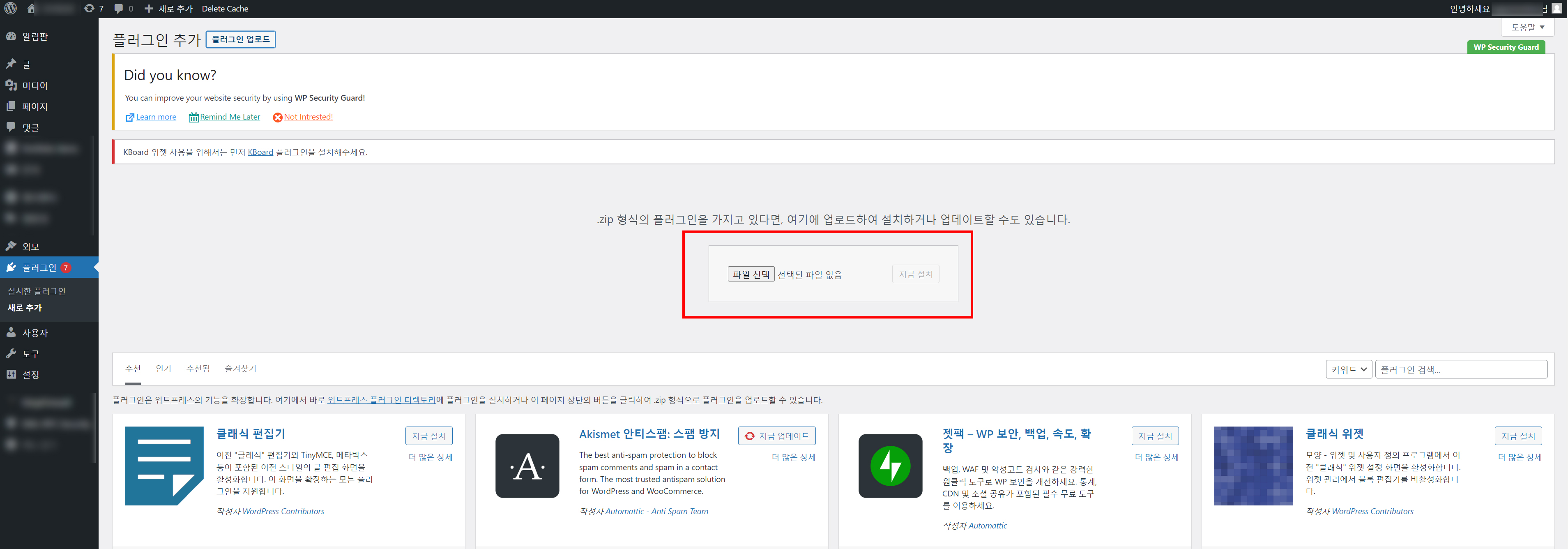
Task: Click the 클래식 편집기 plugin icon
Action: (164, 466)
